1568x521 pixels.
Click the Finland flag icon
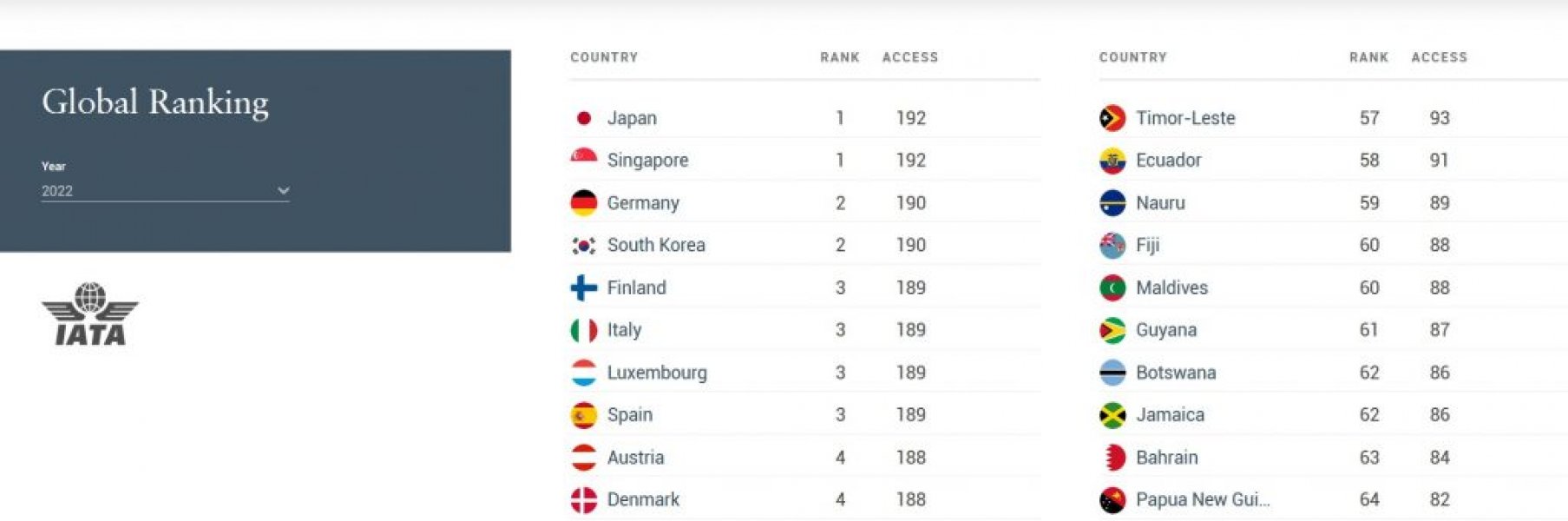(x=584, y=287)
